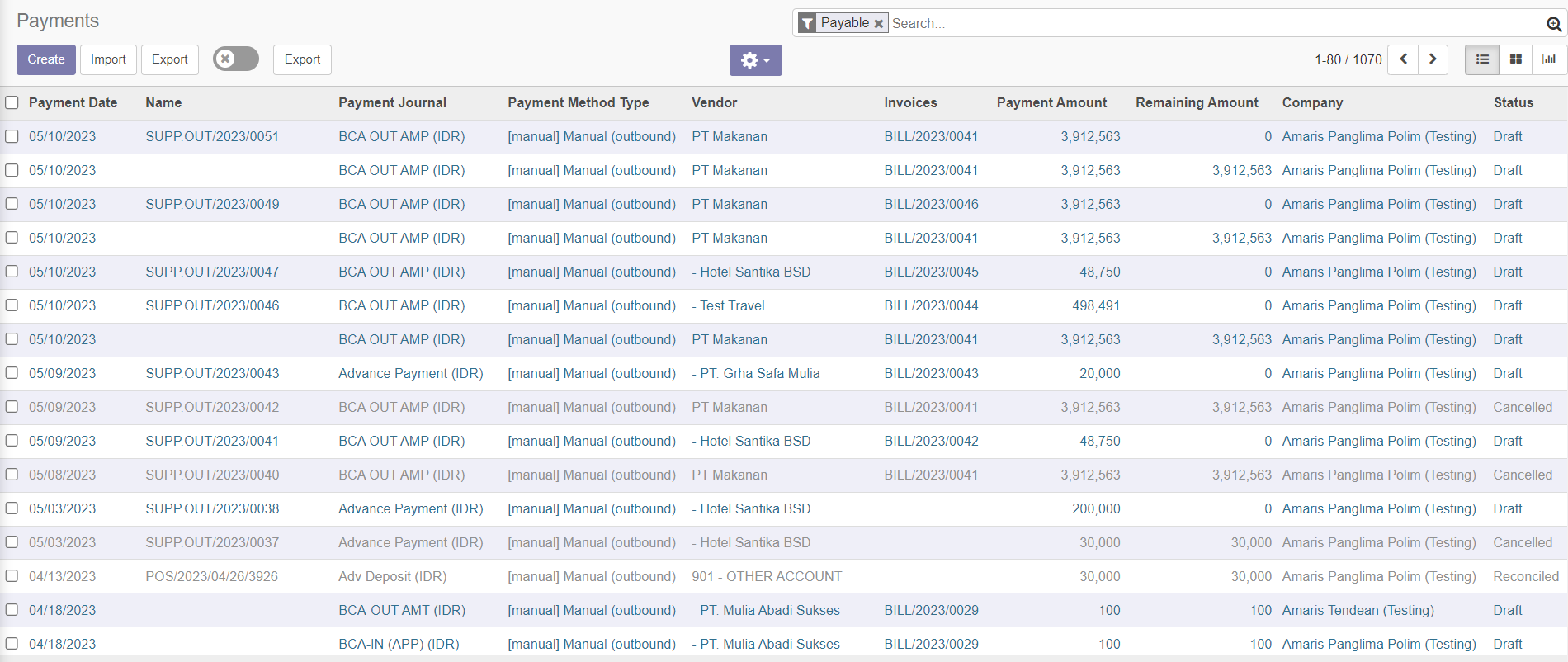Check the SUPP.OUT/2023/0042 row checkbox
The height and width of the screenshot is (662, 1568).
[x=12, y=407]
